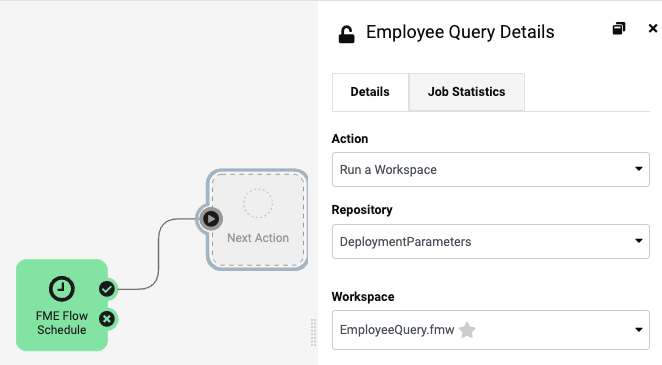Image resolution: width=662 pixels, height=365 pixels.
Task: Click the failure X port on the schedule node
Action: [x=107, y=319]
